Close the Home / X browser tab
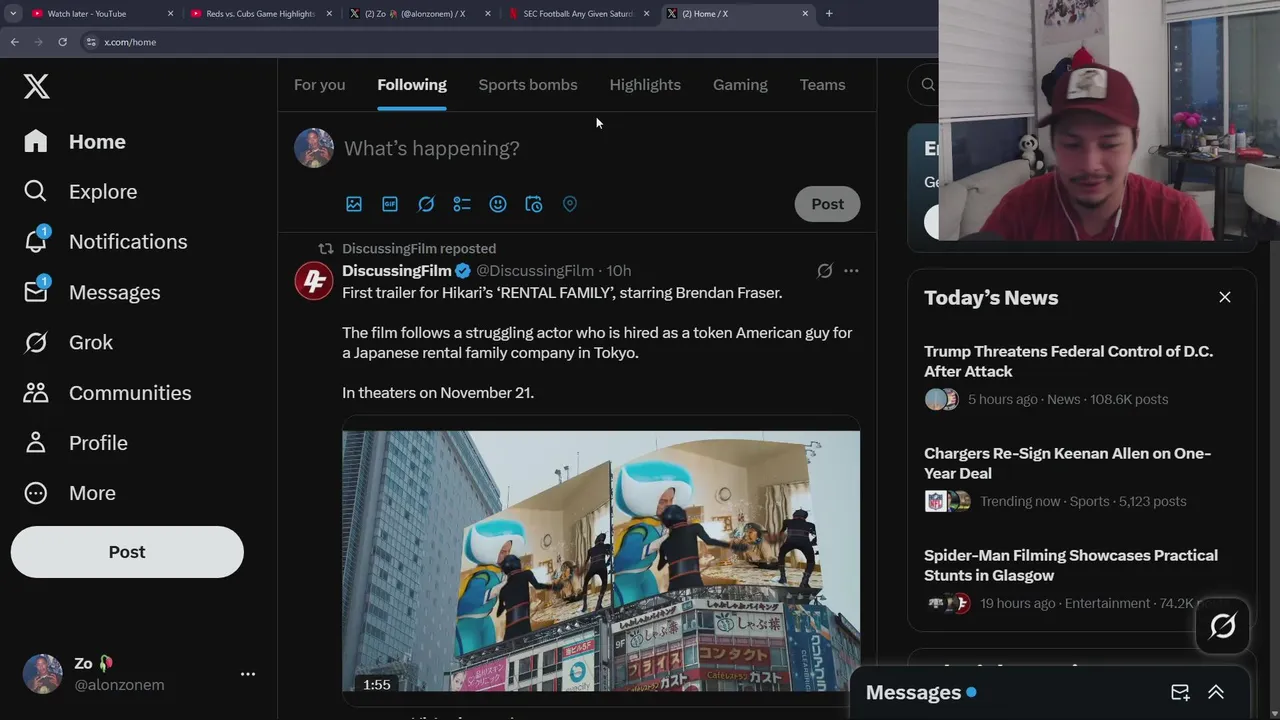The width and height of the screenshot is (1280, 720). (805, 14)
